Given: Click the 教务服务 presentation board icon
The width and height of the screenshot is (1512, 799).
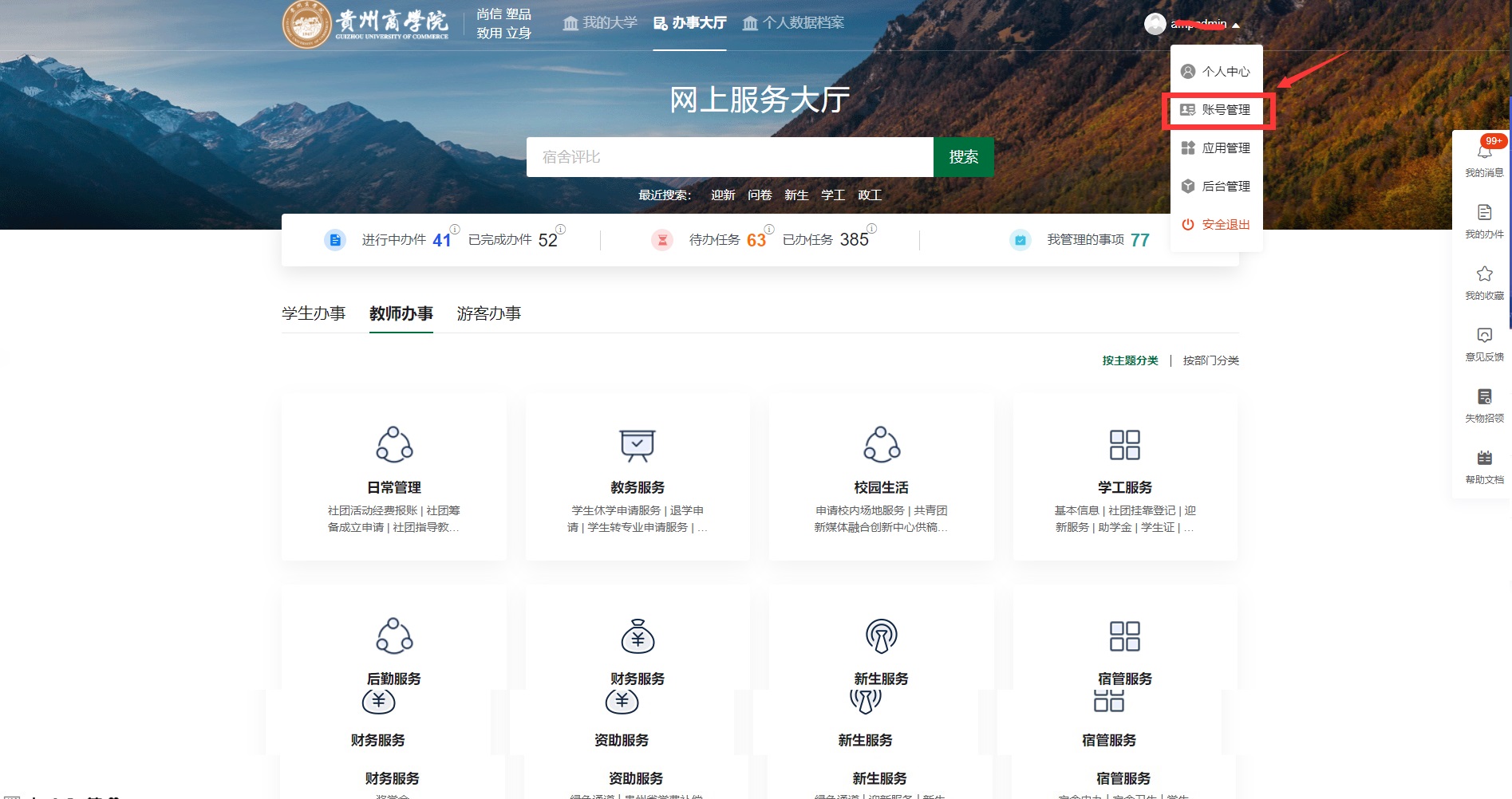Looking at the screenshot, I should click(637, 445).
